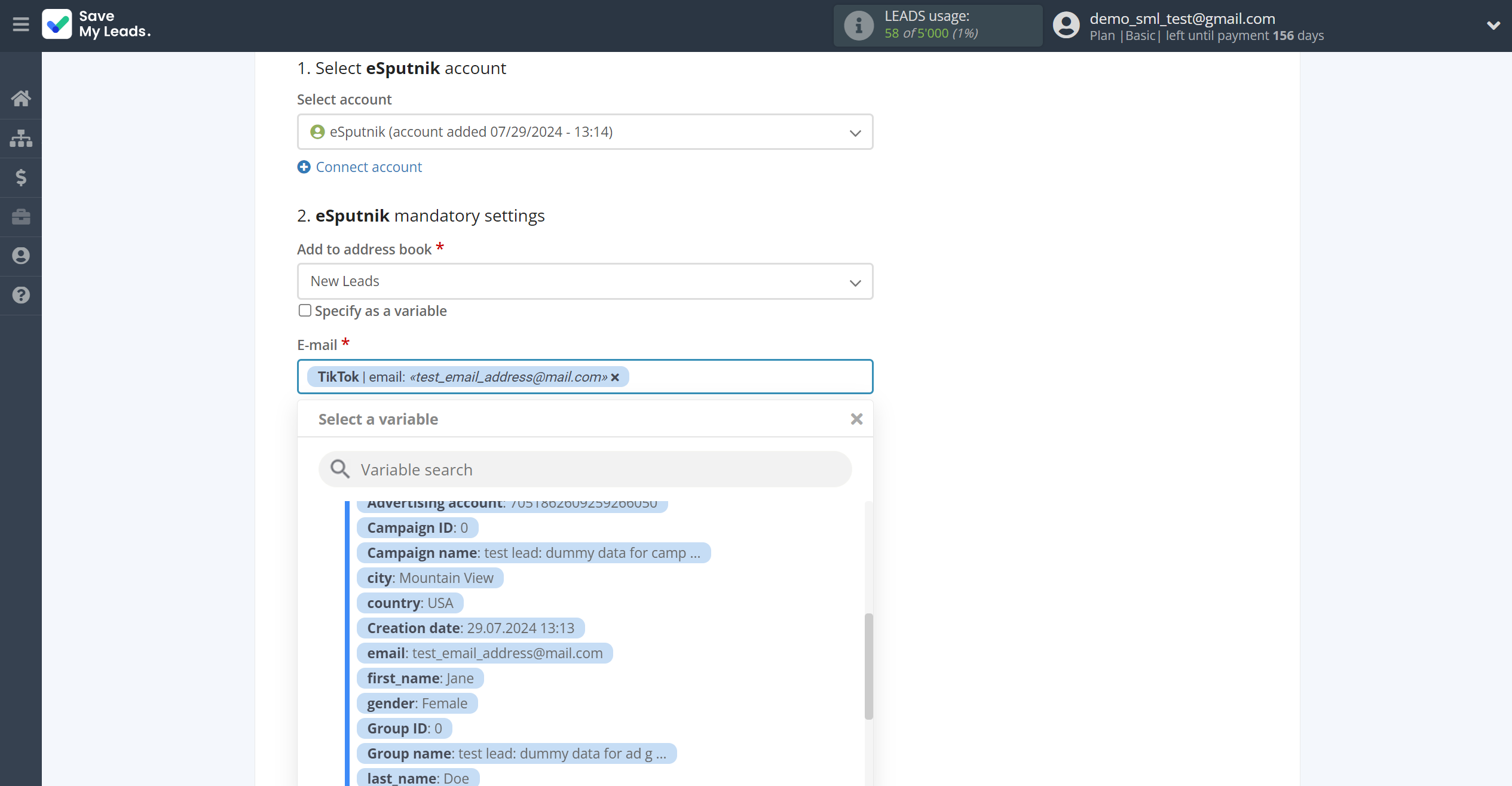
Task: Click the Variable search field
Action: pyautogui.click(x=585, y=469)
